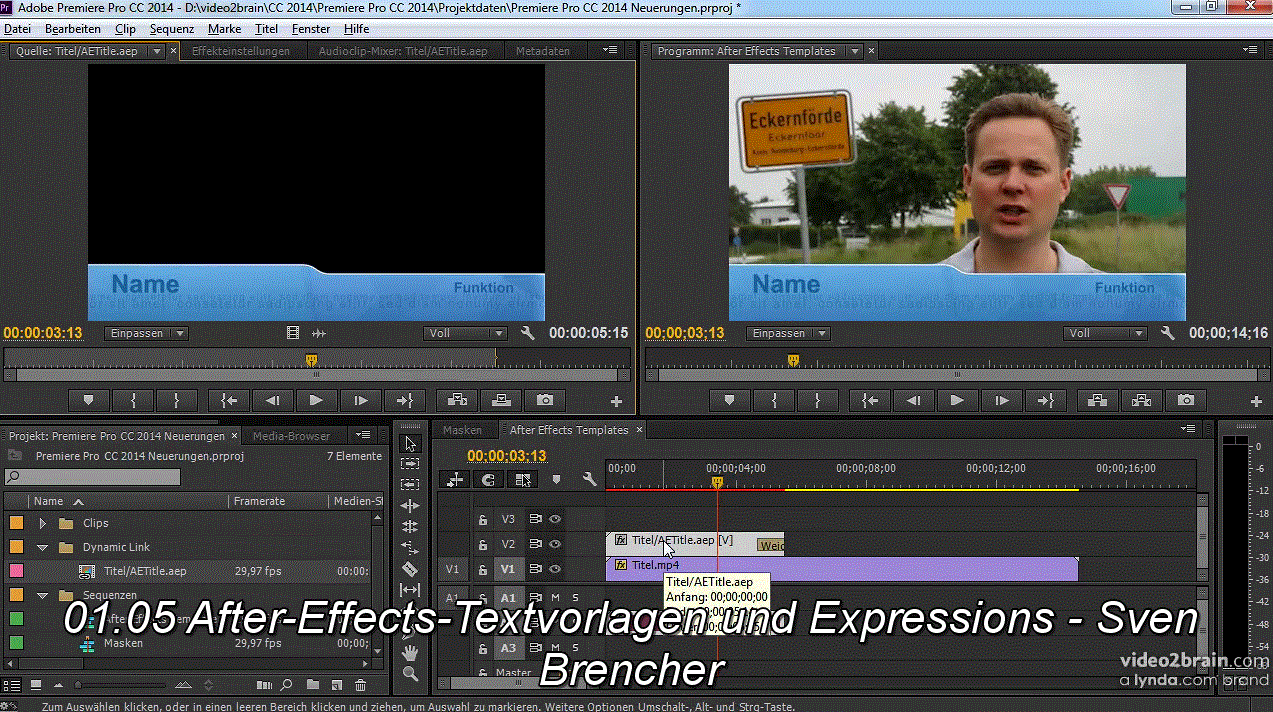The image size is (1273, 712).
Task: Play clip in Source monitor
Action: tap(317, 400)
